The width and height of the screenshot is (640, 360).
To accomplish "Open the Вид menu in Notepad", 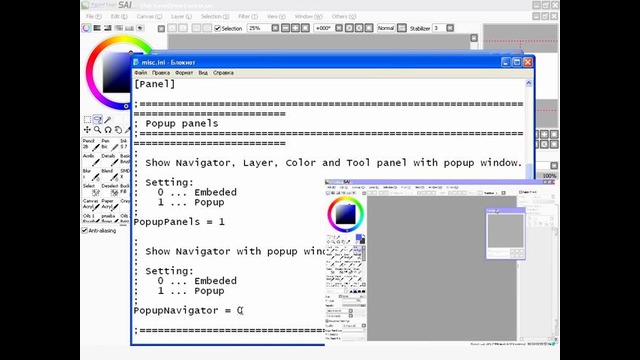I will click(x=203, y=73).
